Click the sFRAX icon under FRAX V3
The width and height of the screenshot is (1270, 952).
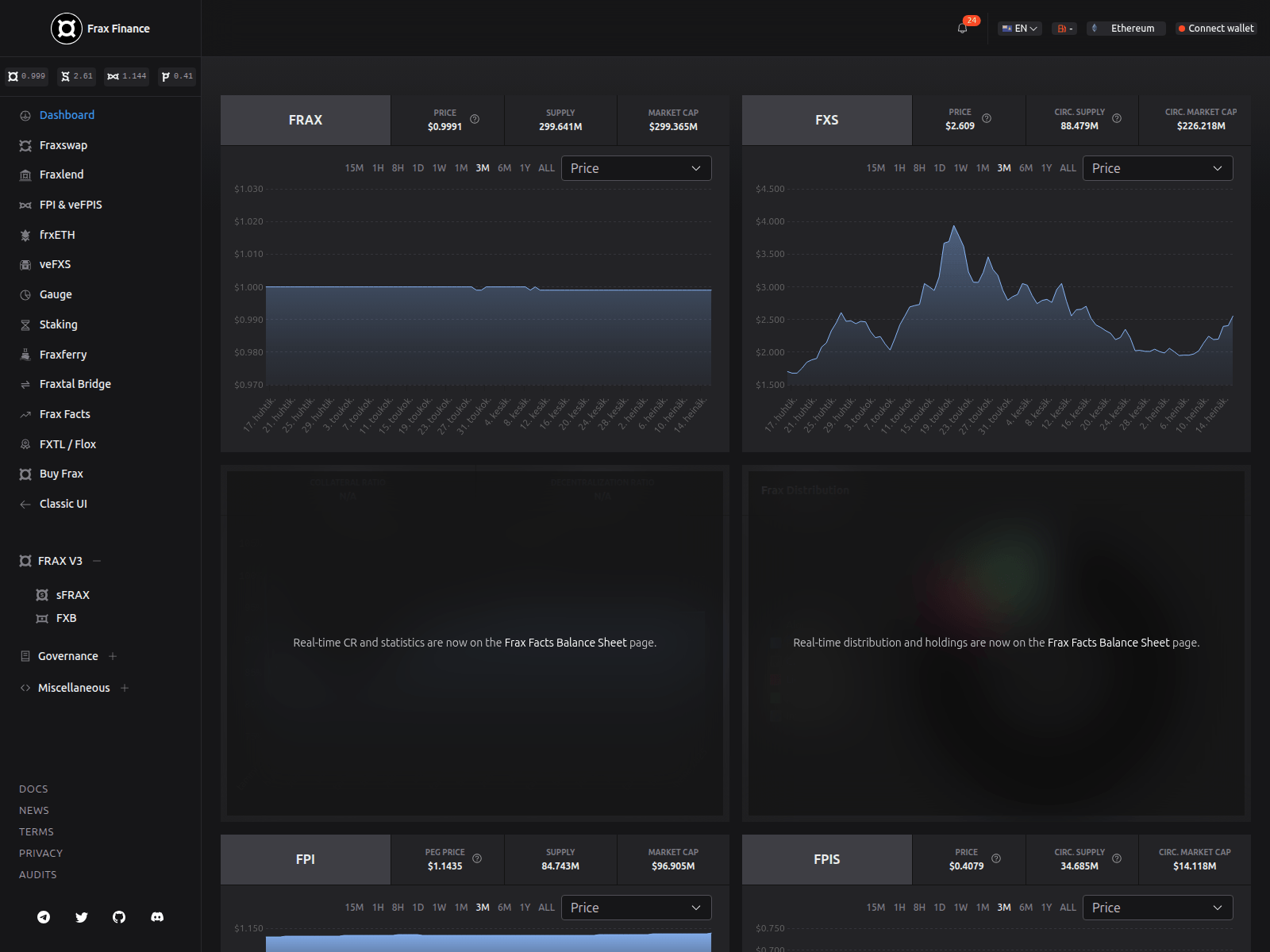42,595
